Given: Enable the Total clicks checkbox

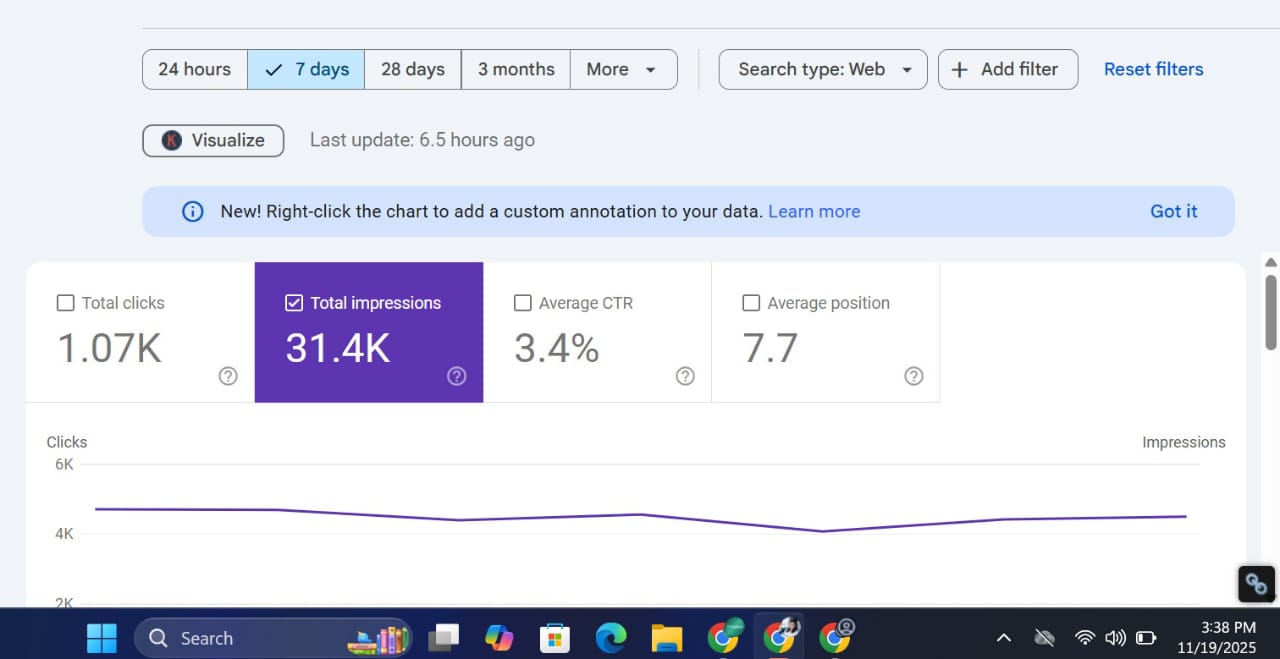Looking at the screenshot, I should tap(66, 303).
